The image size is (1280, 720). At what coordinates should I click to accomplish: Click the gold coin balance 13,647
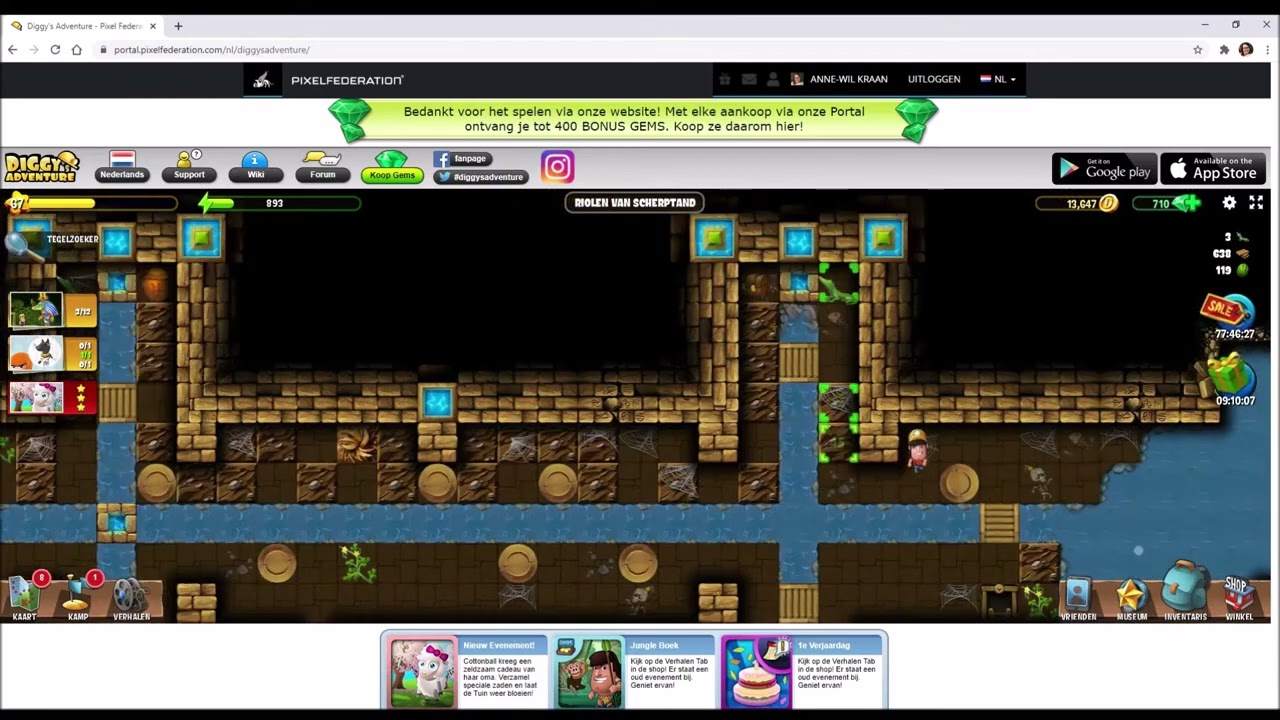1076,203
